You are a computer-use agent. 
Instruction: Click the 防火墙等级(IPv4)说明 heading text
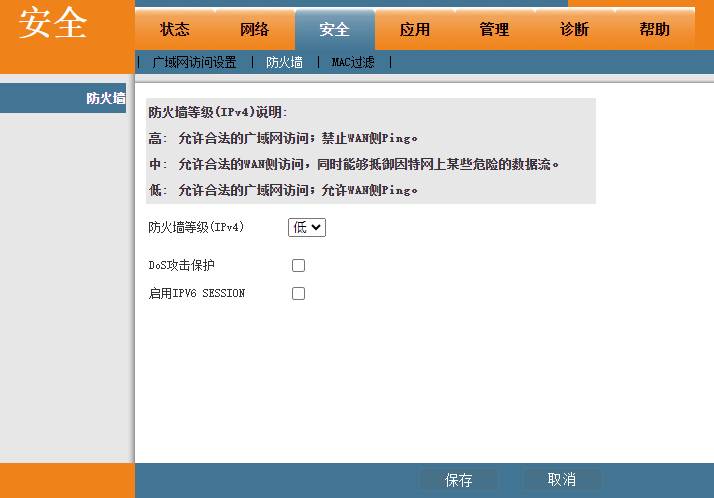(x=218, y=112)
